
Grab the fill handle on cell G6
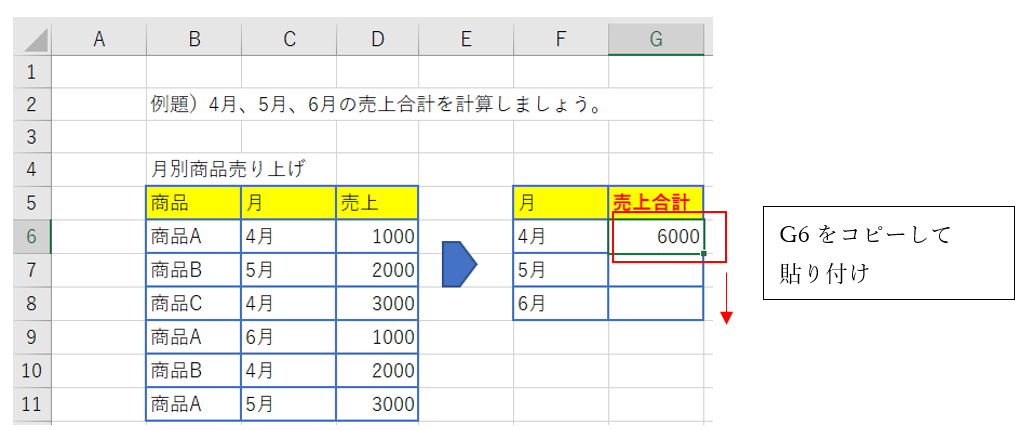tap(704, 253)
